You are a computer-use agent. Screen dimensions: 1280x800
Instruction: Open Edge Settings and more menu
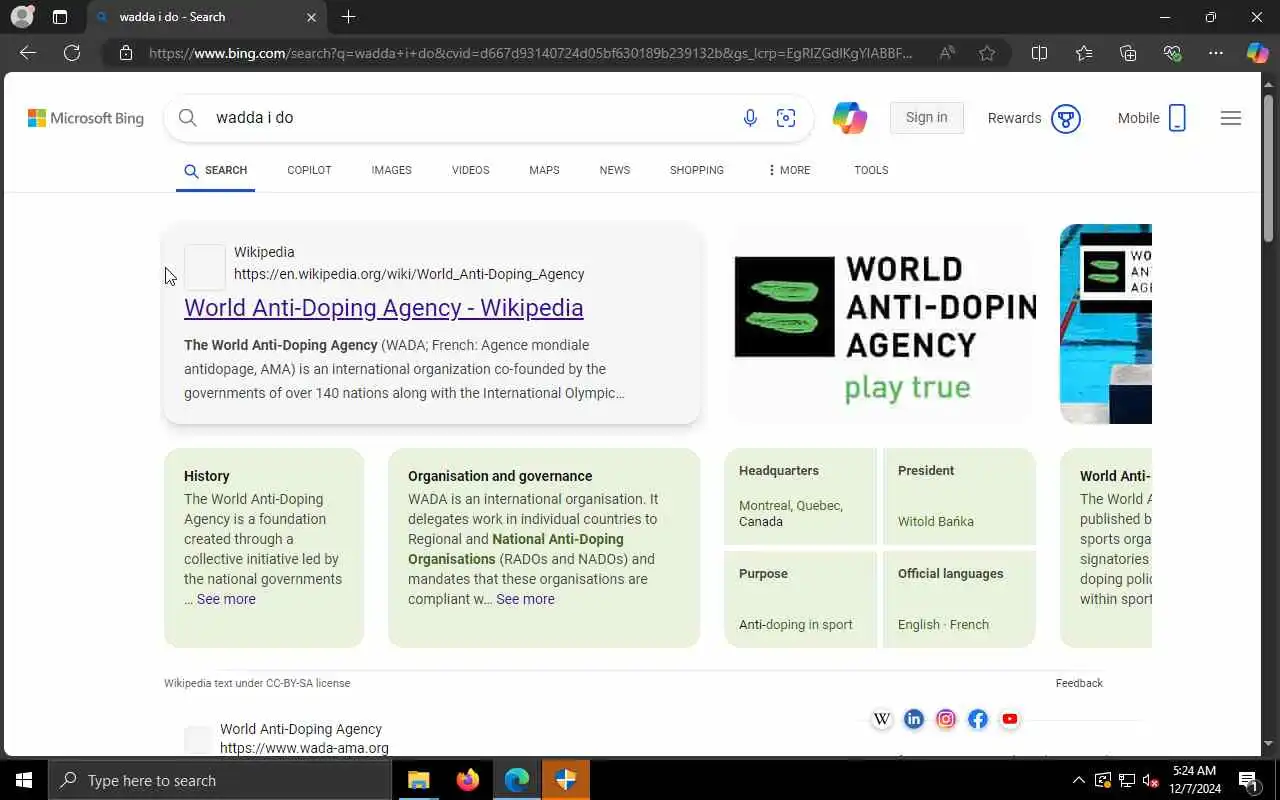pos(1216,53)
